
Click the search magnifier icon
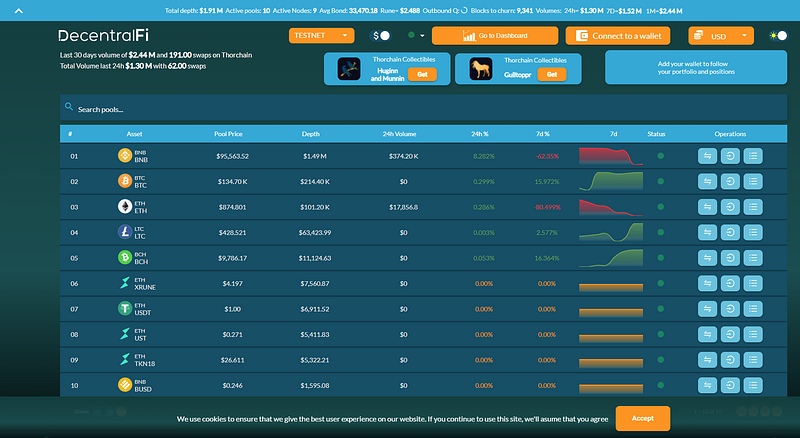(69, 107)
